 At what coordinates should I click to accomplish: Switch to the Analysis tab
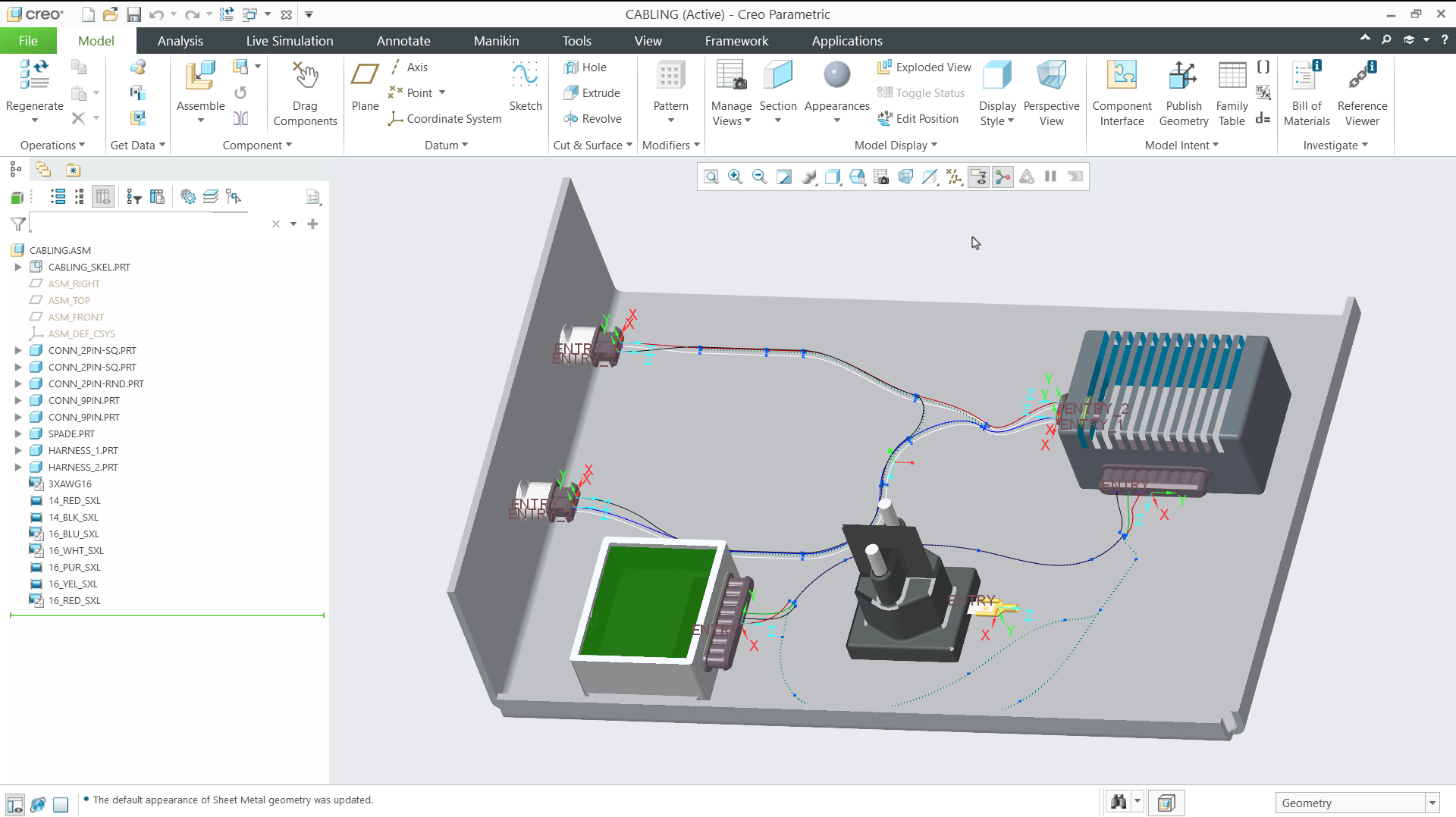(180, 41)
